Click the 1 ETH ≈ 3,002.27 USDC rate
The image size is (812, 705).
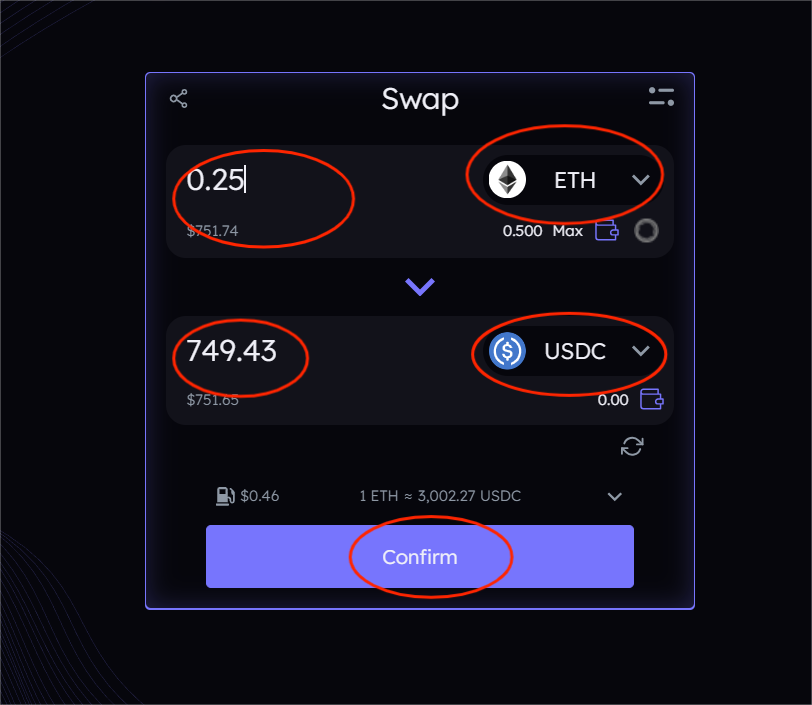pos(440,496)
